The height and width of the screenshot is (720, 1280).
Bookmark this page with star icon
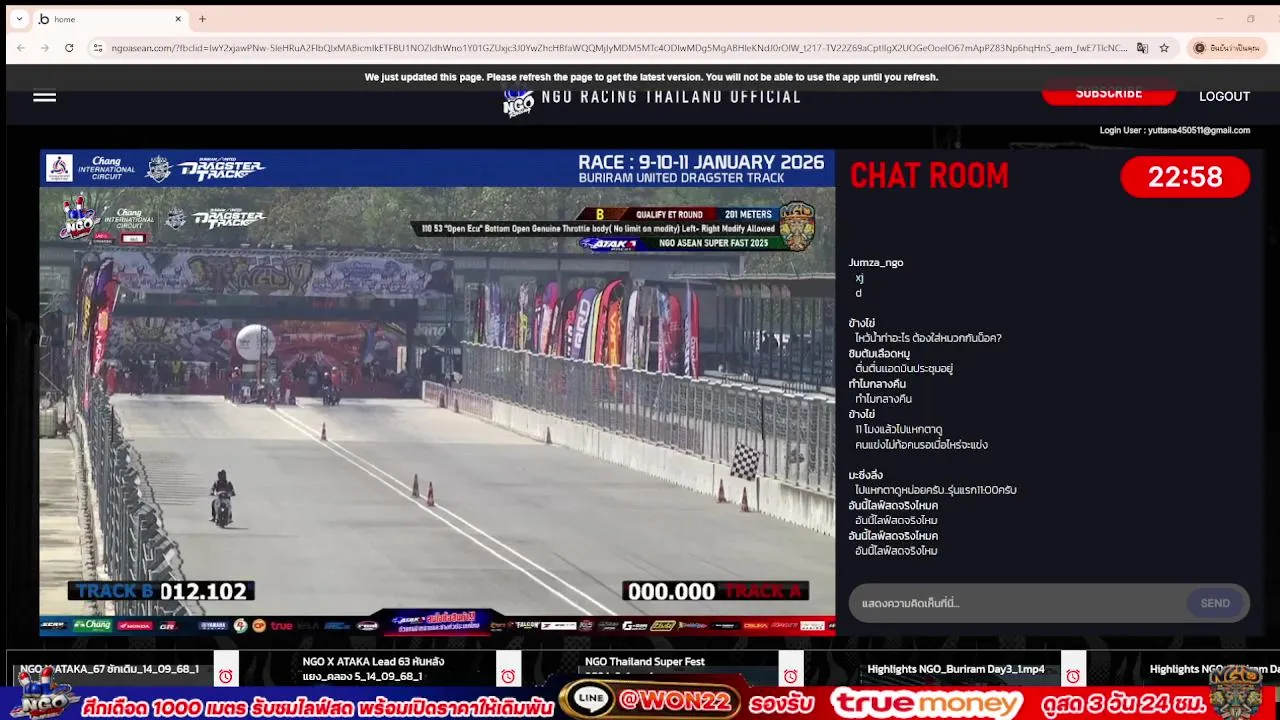1164,48
